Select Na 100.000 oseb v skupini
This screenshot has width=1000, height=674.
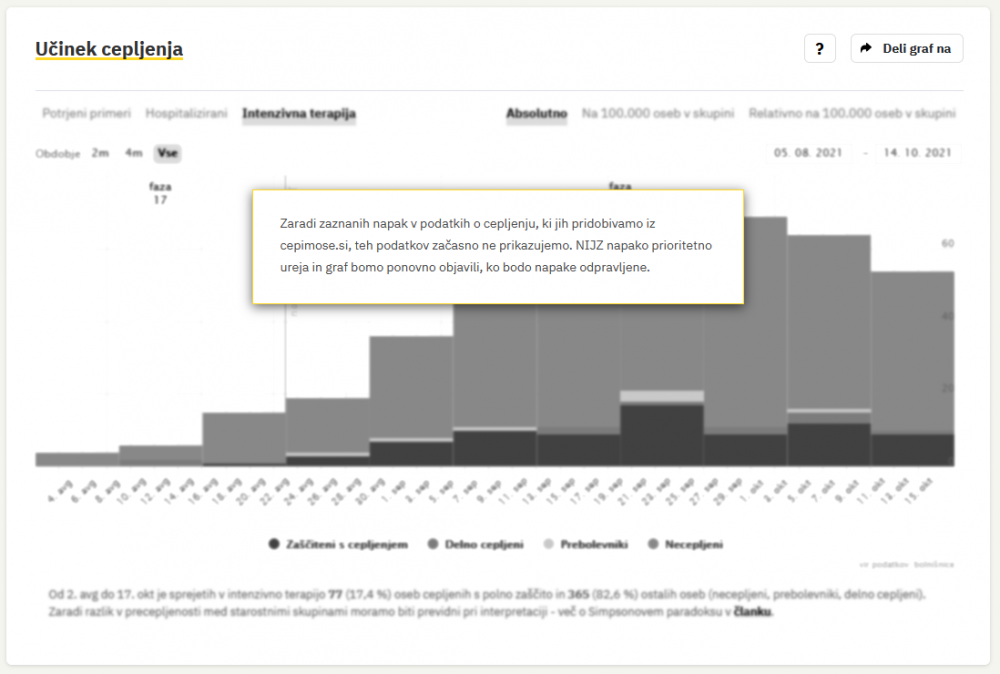coord(658,114)
